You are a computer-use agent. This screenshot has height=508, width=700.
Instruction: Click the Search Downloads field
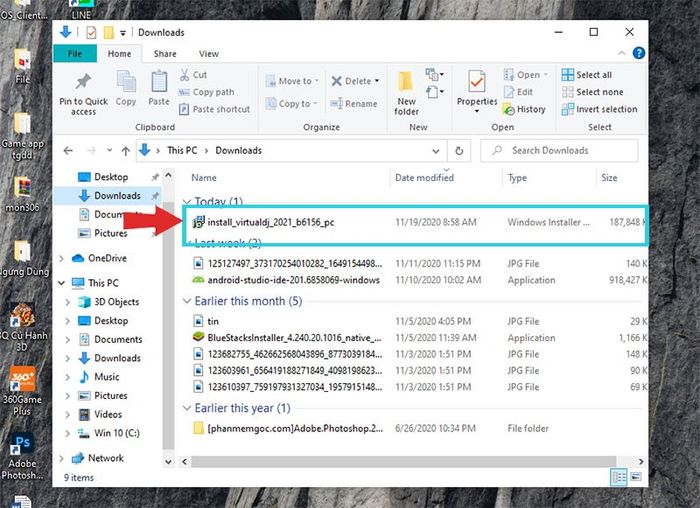559,151
